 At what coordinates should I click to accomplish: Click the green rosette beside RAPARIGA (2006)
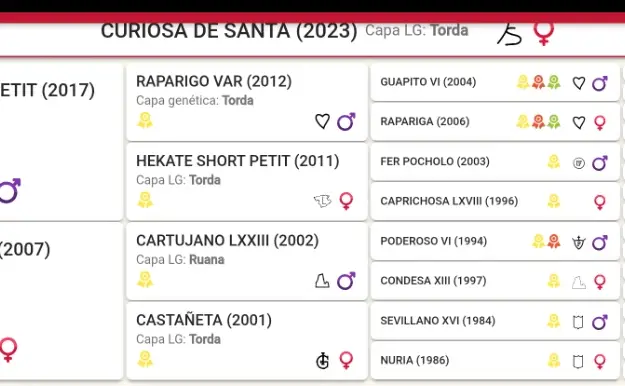tap(554, 122)
